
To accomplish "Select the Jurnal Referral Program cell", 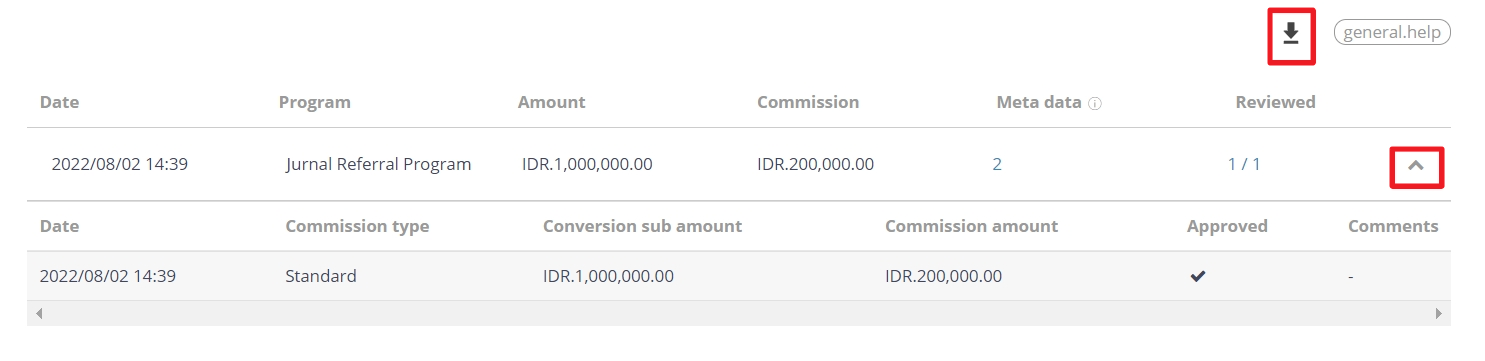I will [378, 164].
